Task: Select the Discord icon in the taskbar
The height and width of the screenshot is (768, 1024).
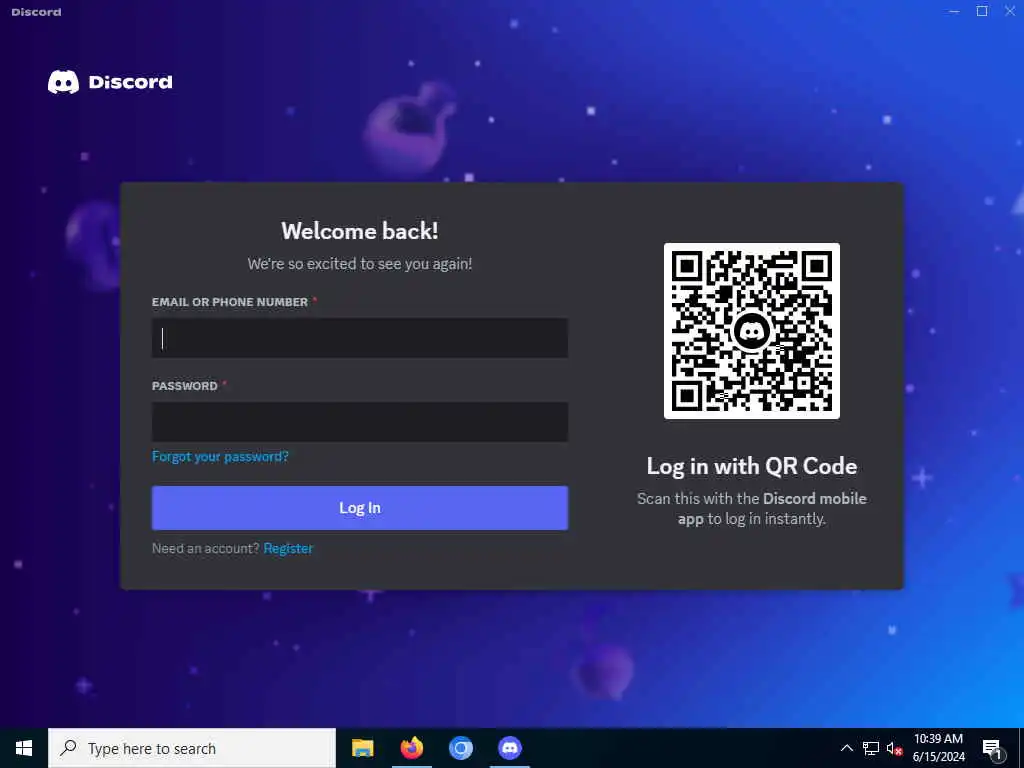Action: [509, 748]
